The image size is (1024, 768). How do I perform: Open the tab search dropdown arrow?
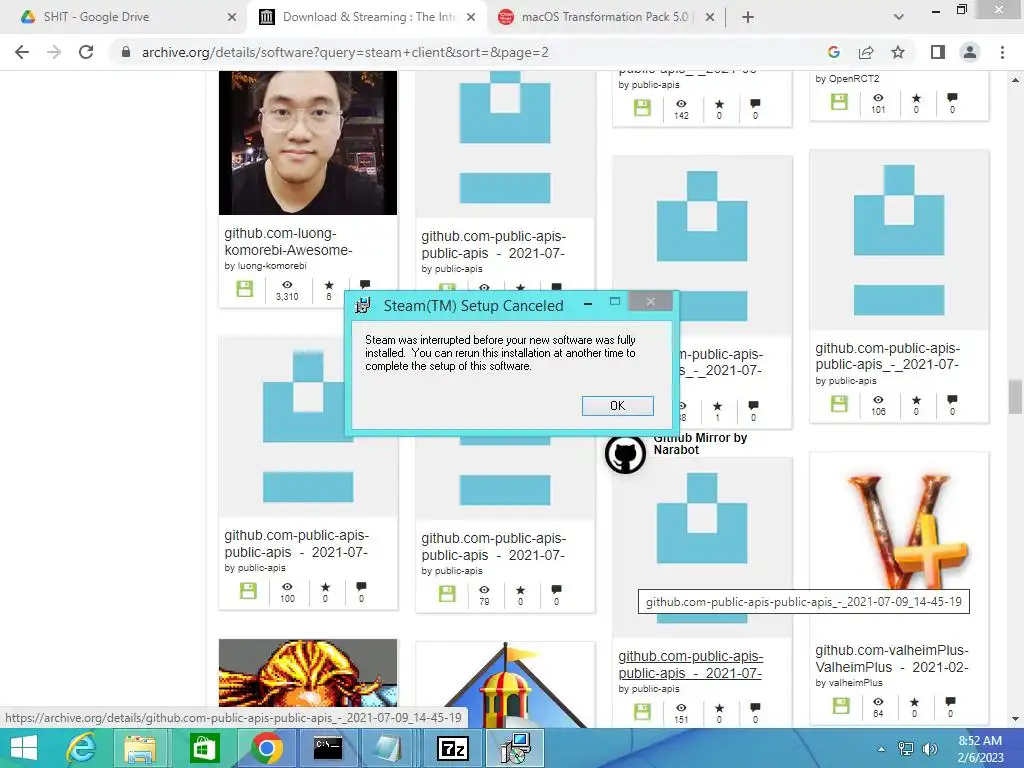click(x=899, y=17)
